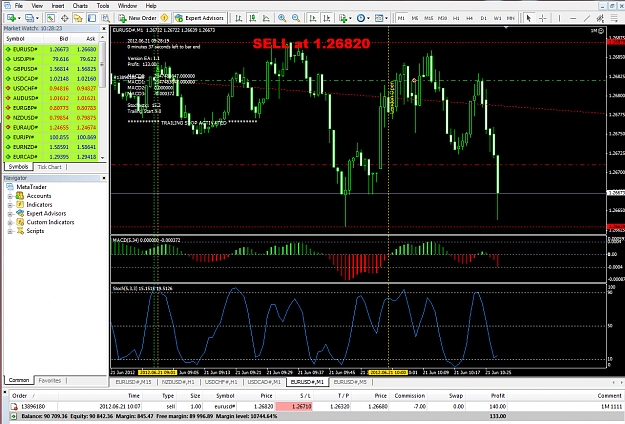Image resolution: width=625 pixels, height=424 pixels.
Task: Sort orders by the Profit column header
Action: pyautogui.click(x=498, y=396)
